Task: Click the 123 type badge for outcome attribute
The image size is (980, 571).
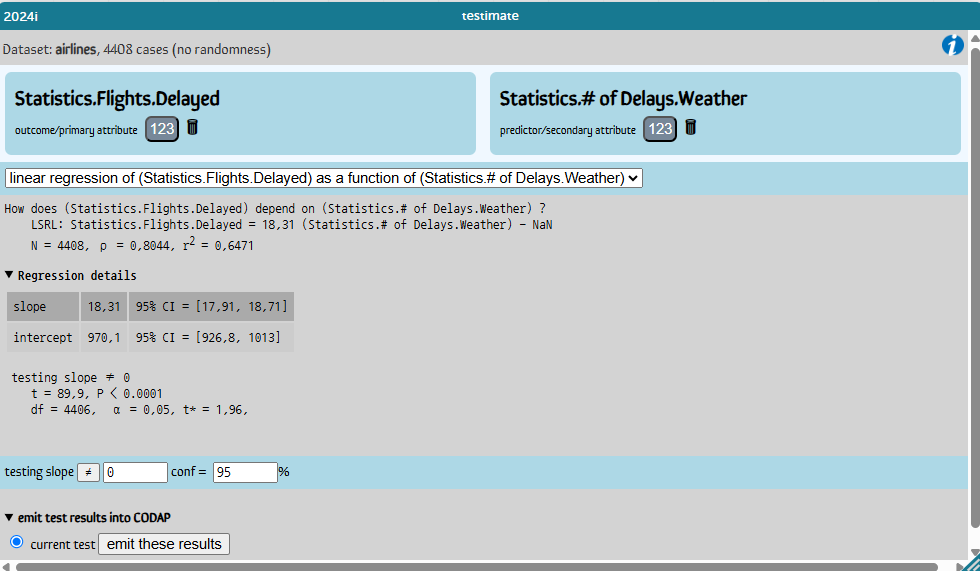Action: click(x=162, y=129)
